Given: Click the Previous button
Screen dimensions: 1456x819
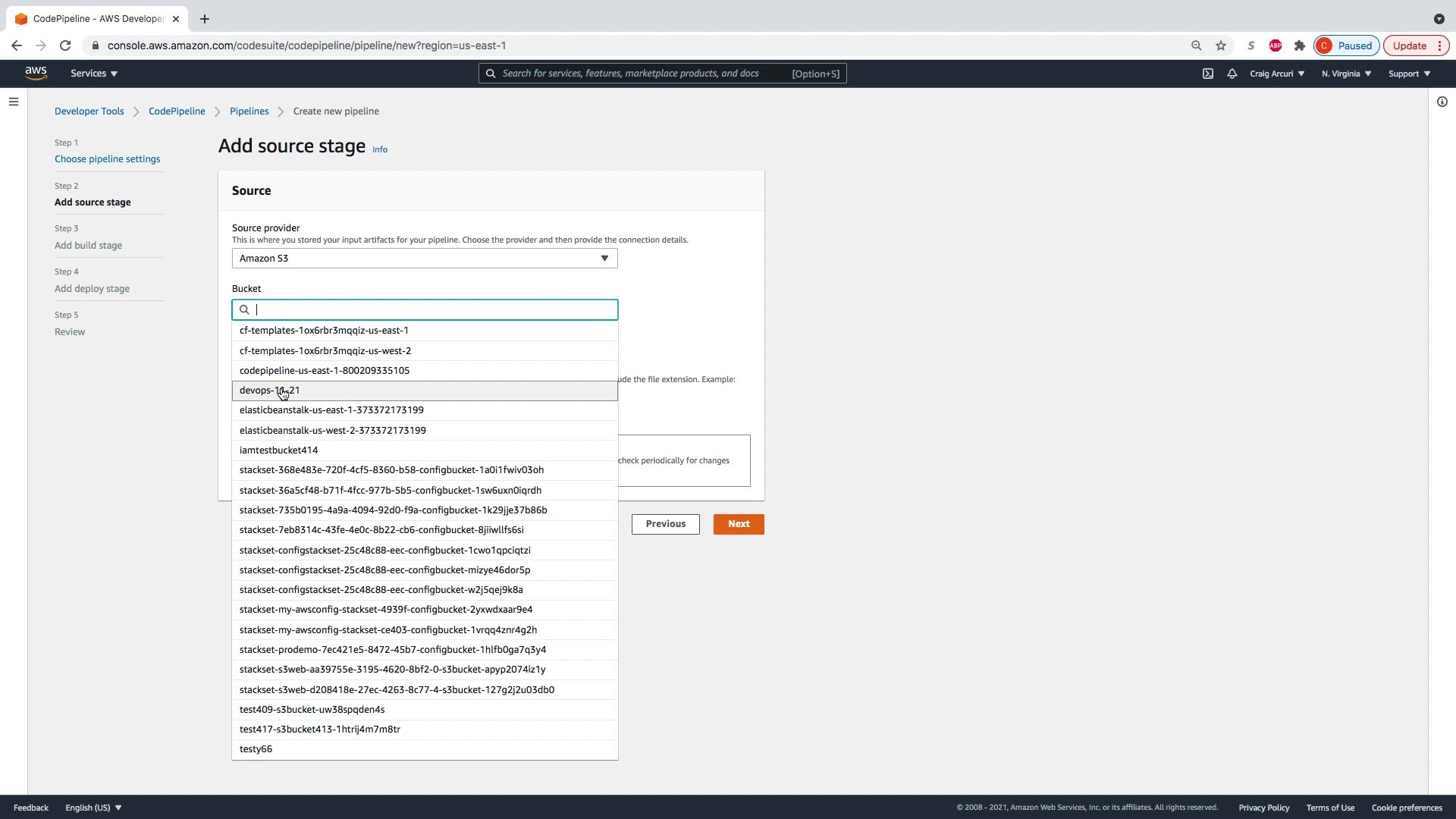Looking at the screenshot, I should pyautogui.click(x=665, y=524).
